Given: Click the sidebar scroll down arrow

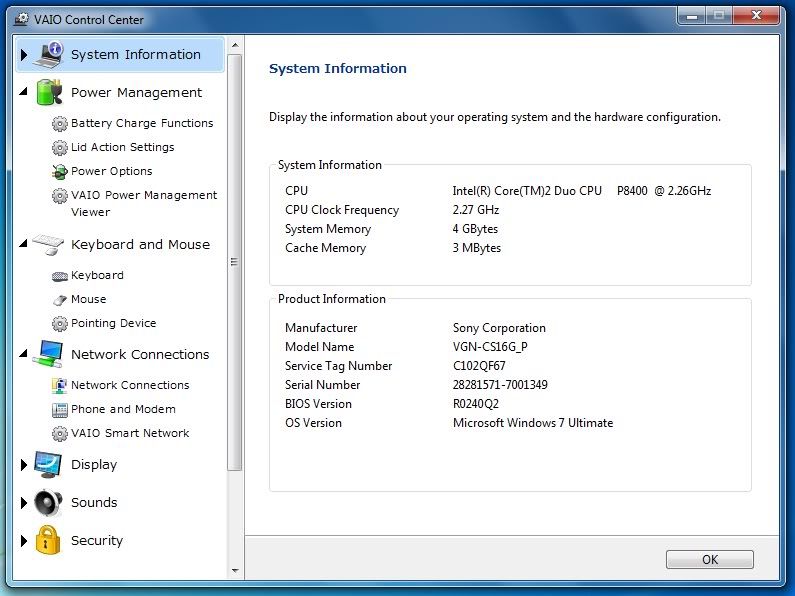Looking at the screenshot, I should (x=235, y=570).
